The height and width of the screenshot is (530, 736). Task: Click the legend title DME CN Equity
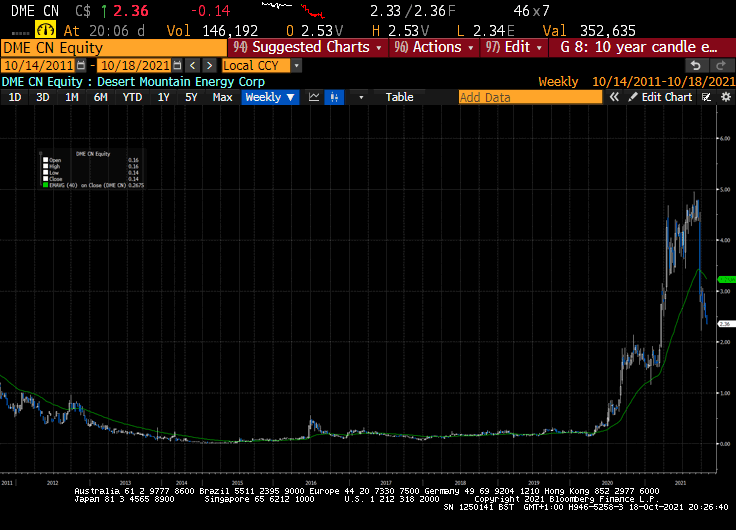click(93, 154)
